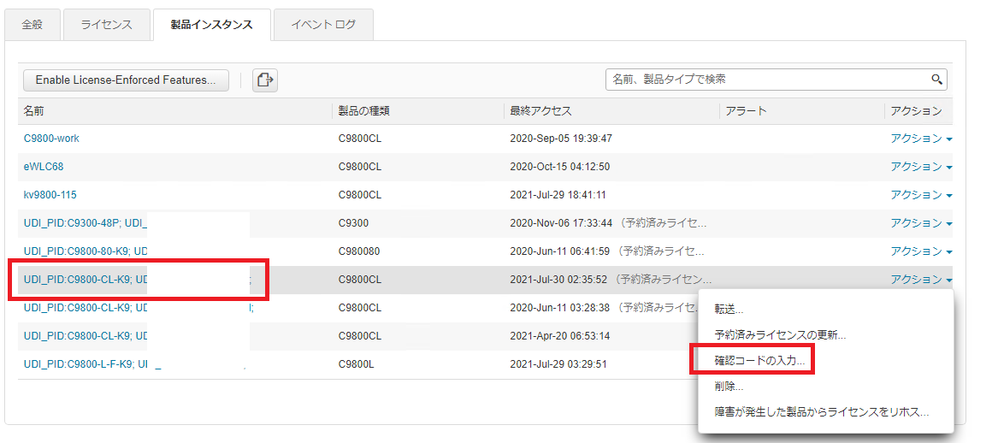Click the アラート column header
This screenshot has height=443, width=998.
point(746,111)
